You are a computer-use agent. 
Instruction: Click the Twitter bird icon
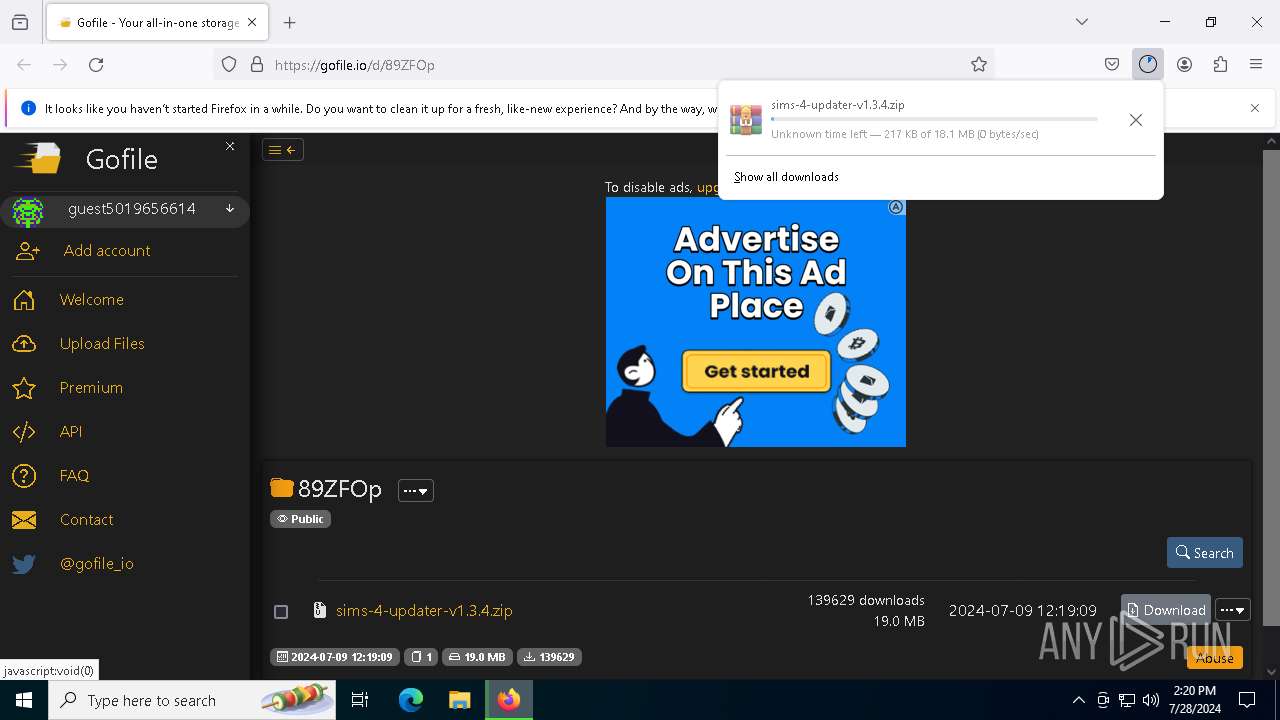(24, 564)
